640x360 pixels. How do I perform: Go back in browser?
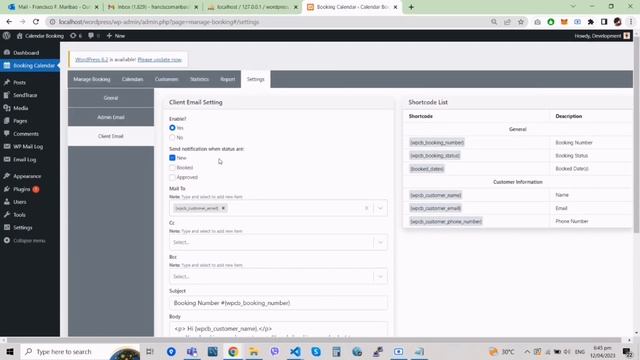(x=9, y=22)
